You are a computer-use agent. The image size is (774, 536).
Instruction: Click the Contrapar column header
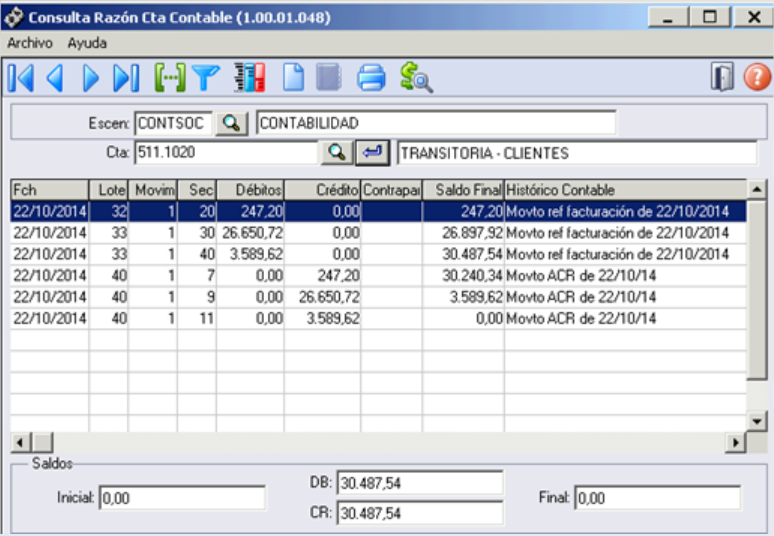coord(391,190)
